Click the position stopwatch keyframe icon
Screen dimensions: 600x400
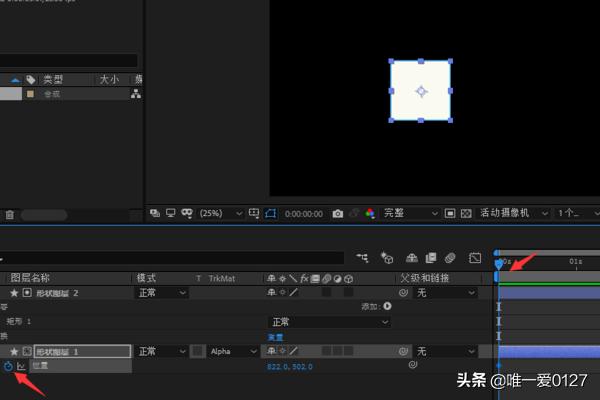8,366
